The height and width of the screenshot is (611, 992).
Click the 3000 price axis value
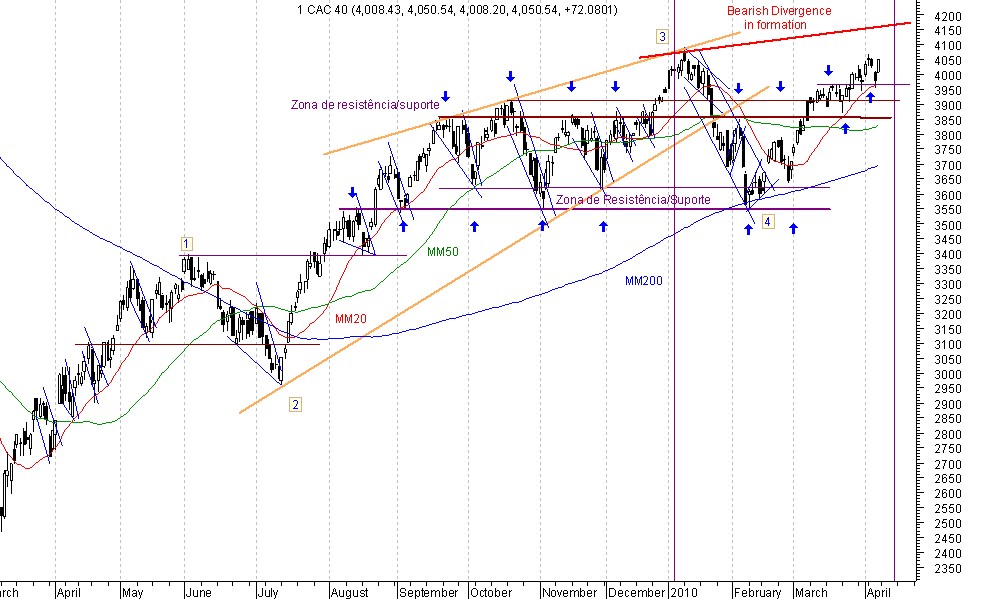947,374
